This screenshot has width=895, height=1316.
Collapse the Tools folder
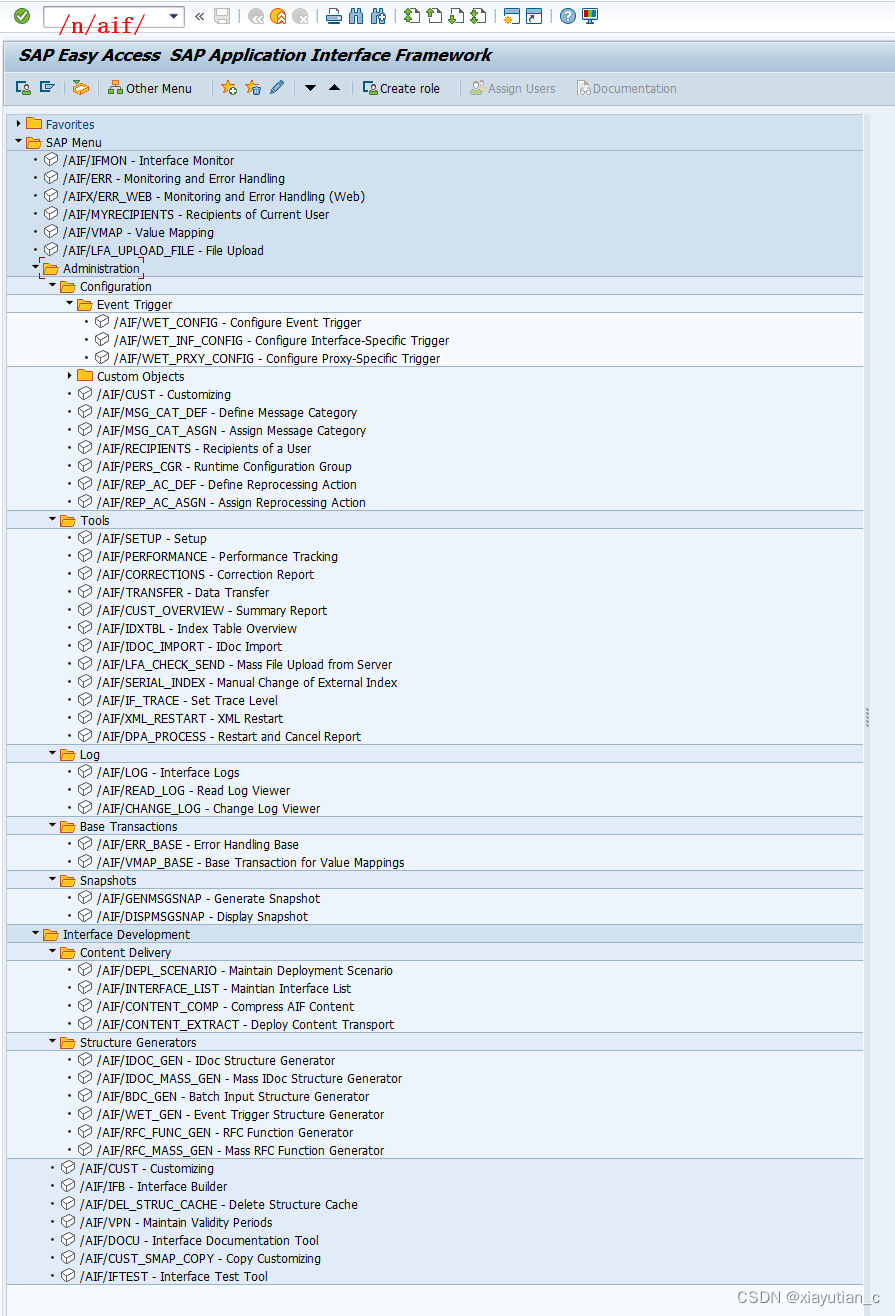click(52, 519)
